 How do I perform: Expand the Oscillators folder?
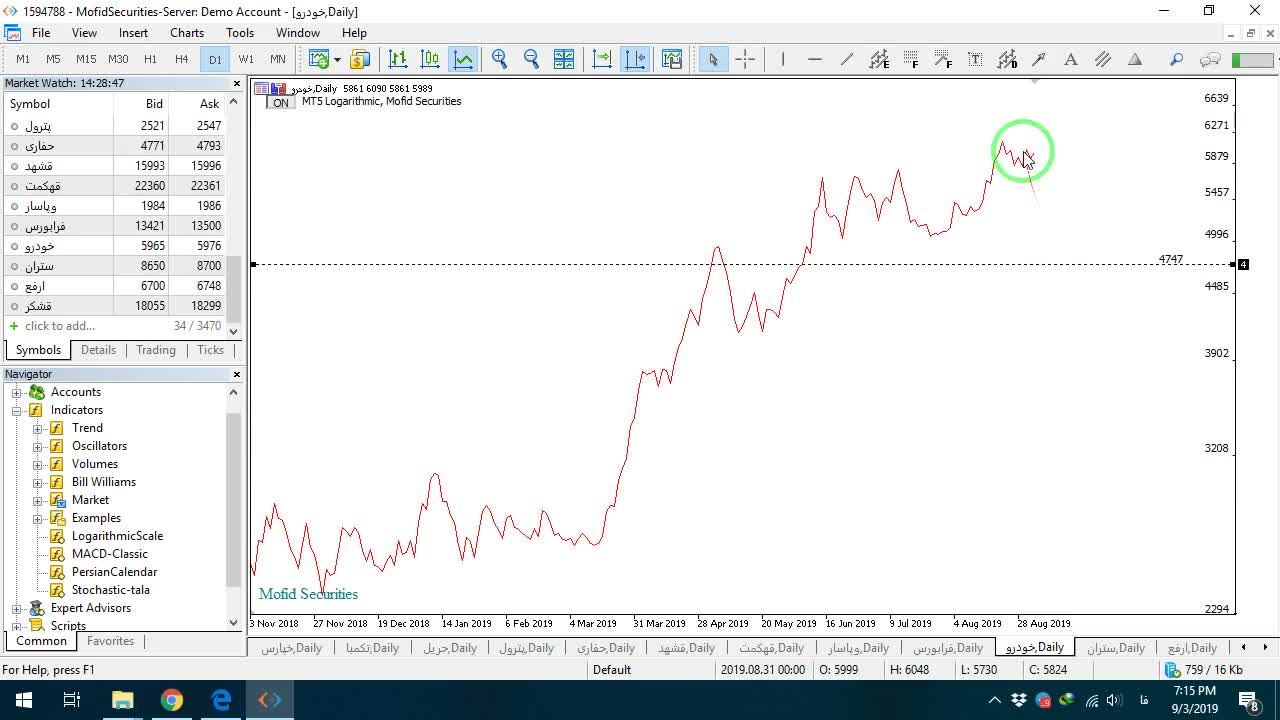38,446
